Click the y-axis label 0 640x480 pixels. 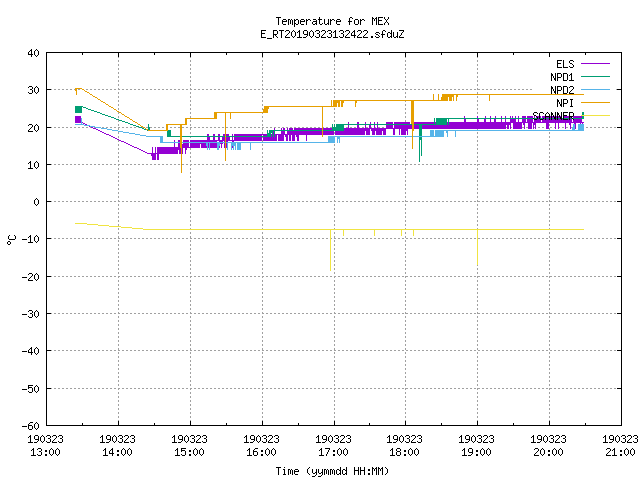[x=37, y=202]
